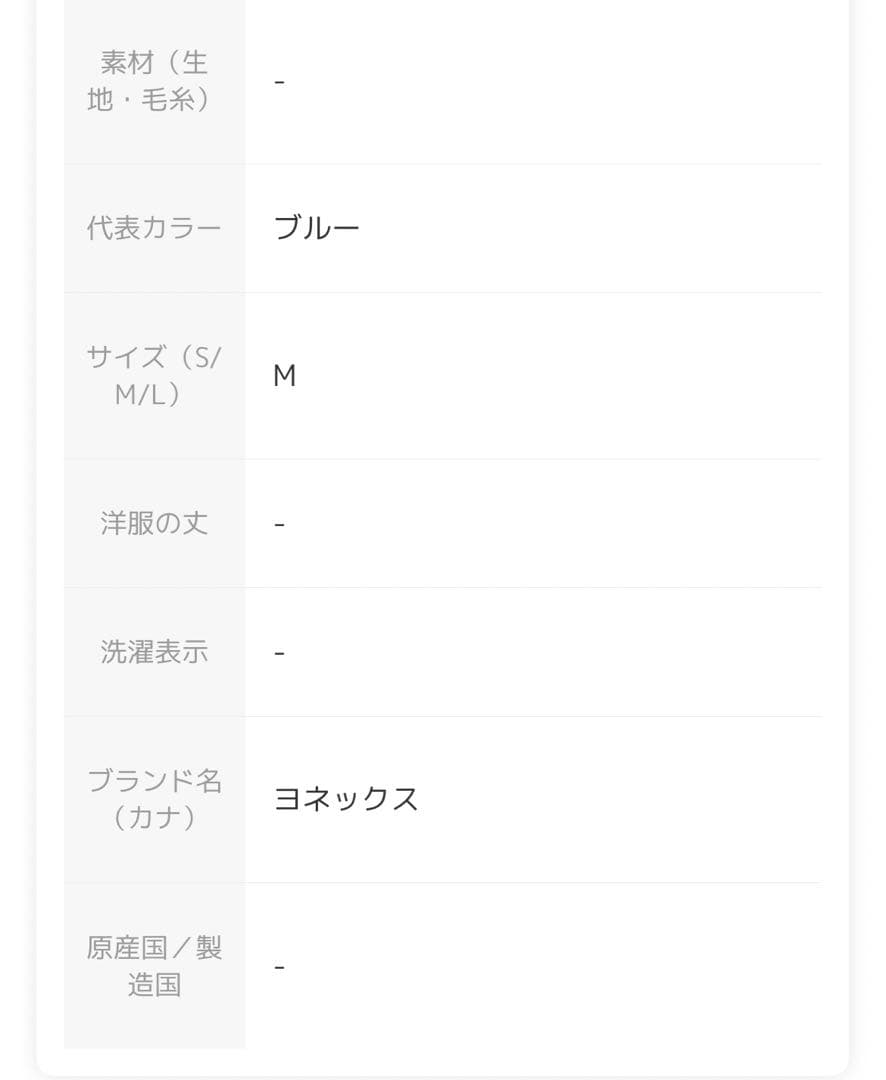Image resolution: width=886 pixels, height=1080 pixels.
Task: Tap the 原産国／製造国 label
Action: click(x=154, y=966)
